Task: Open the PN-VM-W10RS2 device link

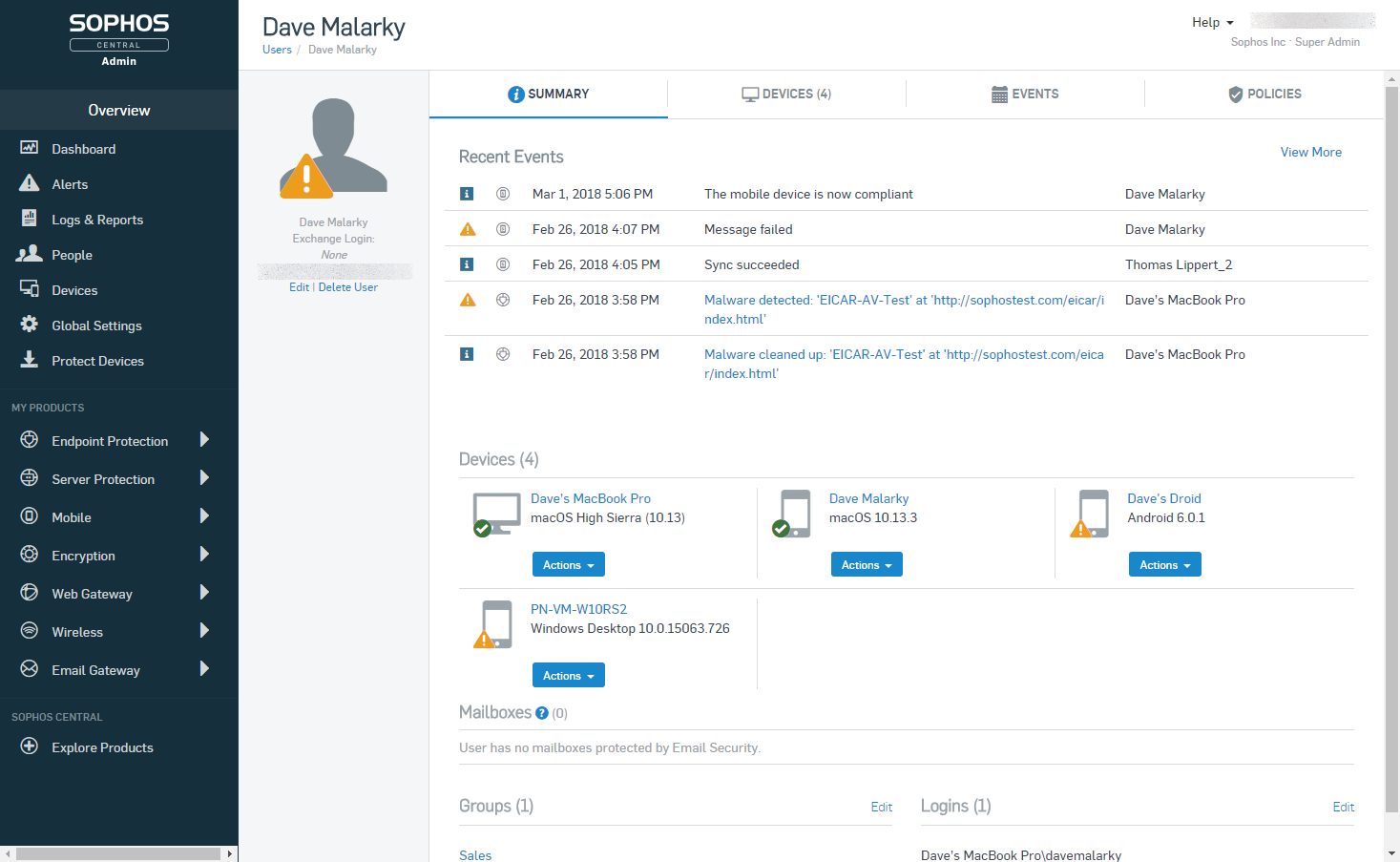Action: [578, 609]
